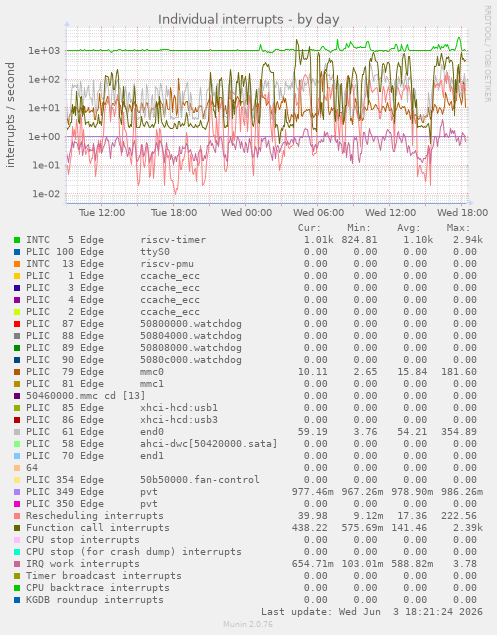The height and width of the screenshot is (635, 497).
Task: Click the 'Tue 12:00' x-axis label
Action: point(102,213)
